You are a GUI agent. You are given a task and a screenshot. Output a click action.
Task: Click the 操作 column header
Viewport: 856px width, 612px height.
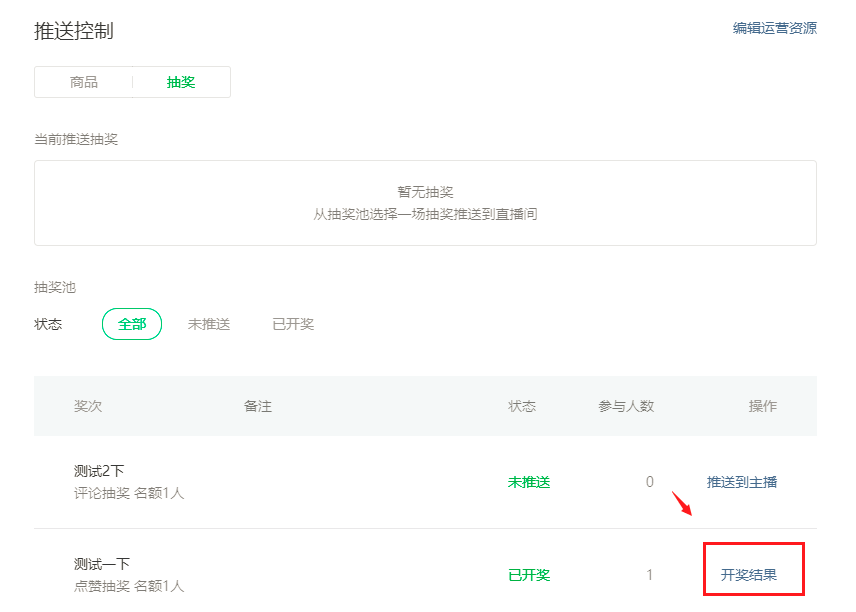click(763, 406)
